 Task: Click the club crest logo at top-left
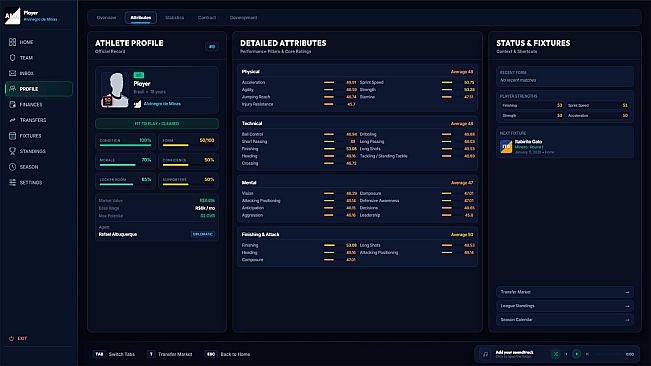click(12, 16)
